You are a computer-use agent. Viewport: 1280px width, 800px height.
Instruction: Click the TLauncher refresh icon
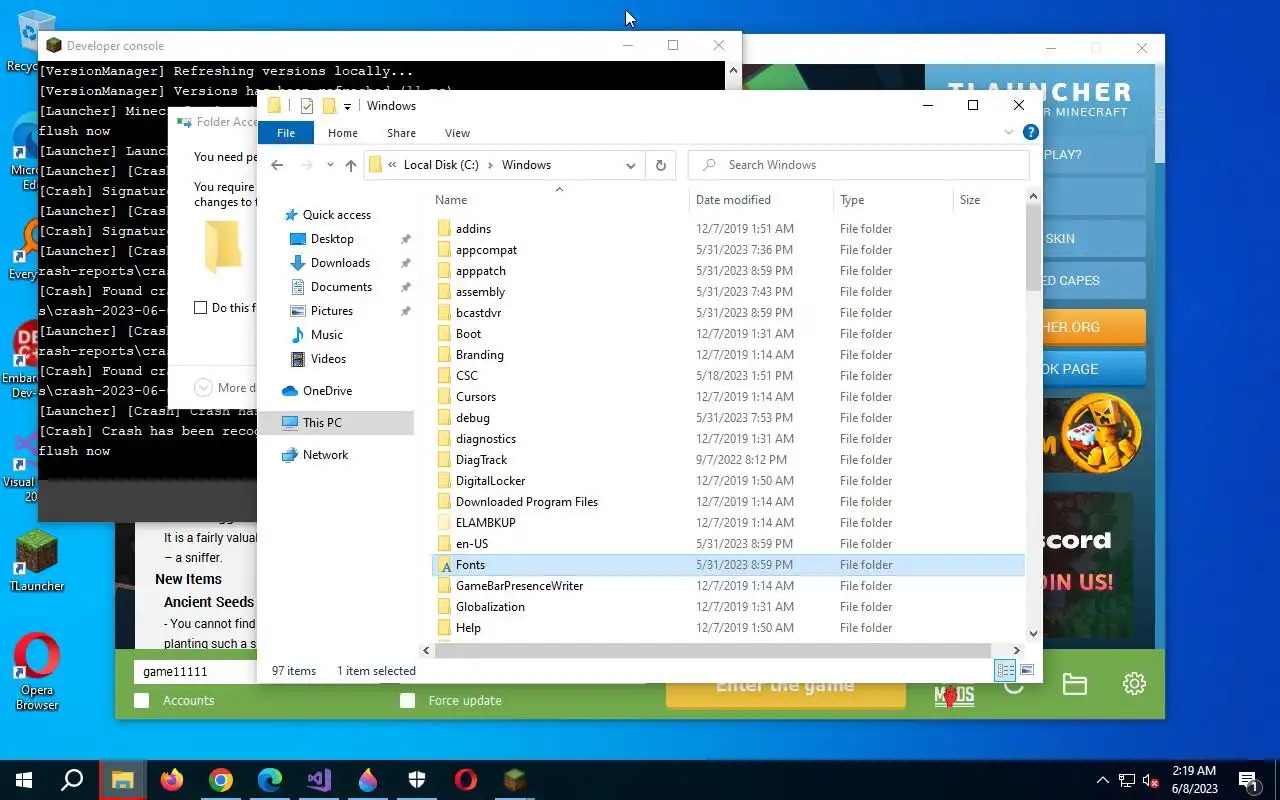tap(1014, 686)
